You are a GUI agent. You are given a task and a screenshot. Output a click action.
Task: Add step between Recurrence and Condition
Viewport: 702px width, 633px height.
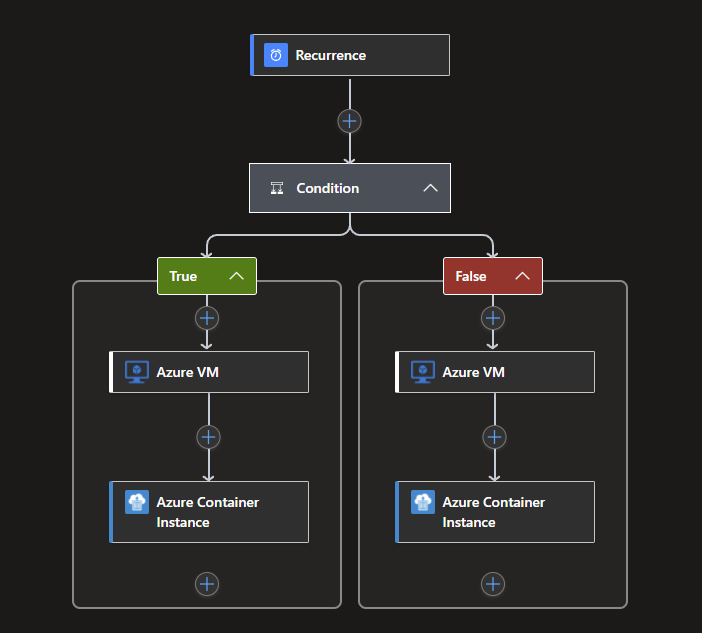(x=349, y=121)
